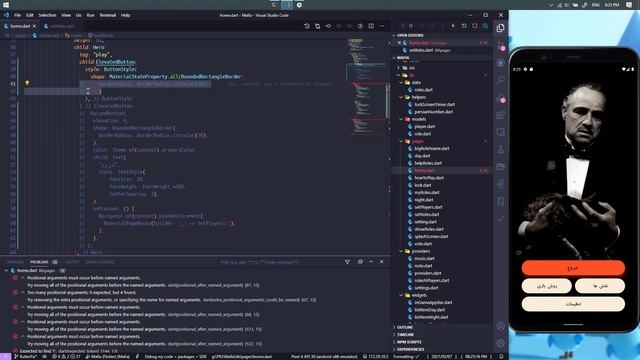The width and height of the screenshot is (640, 360).
Task: Click the hot reload lightning icon in debug toolbar
Action: (453, 26)
